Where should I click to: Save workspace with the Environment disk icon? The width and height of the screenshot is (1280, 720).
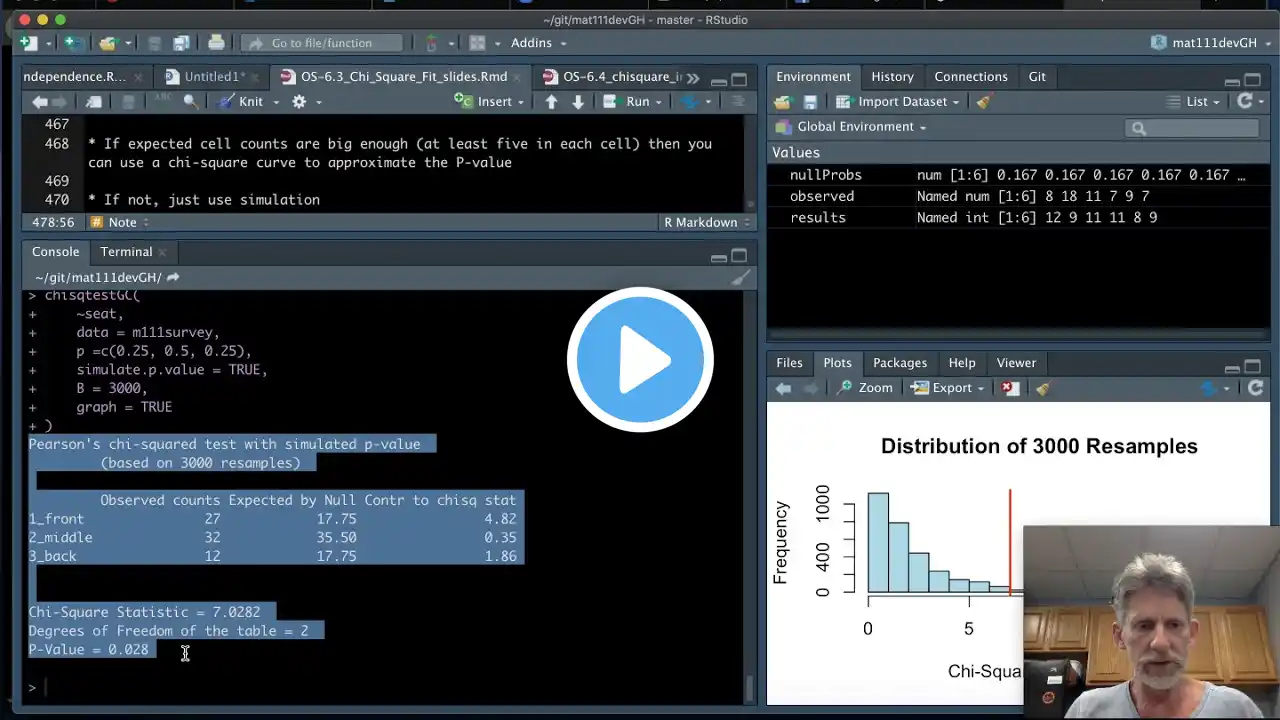click(x=810, y=102)
